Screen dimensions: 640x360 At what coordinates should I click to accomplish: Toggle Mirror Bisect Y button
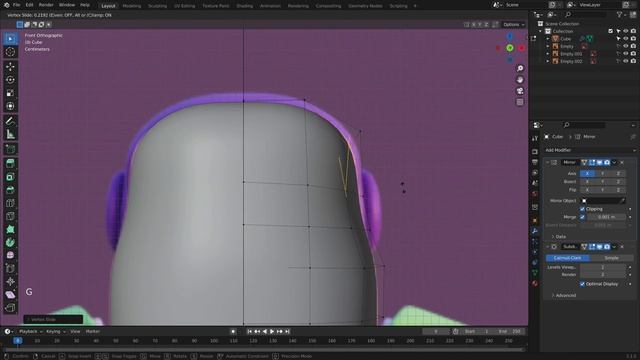click(603, 182)
